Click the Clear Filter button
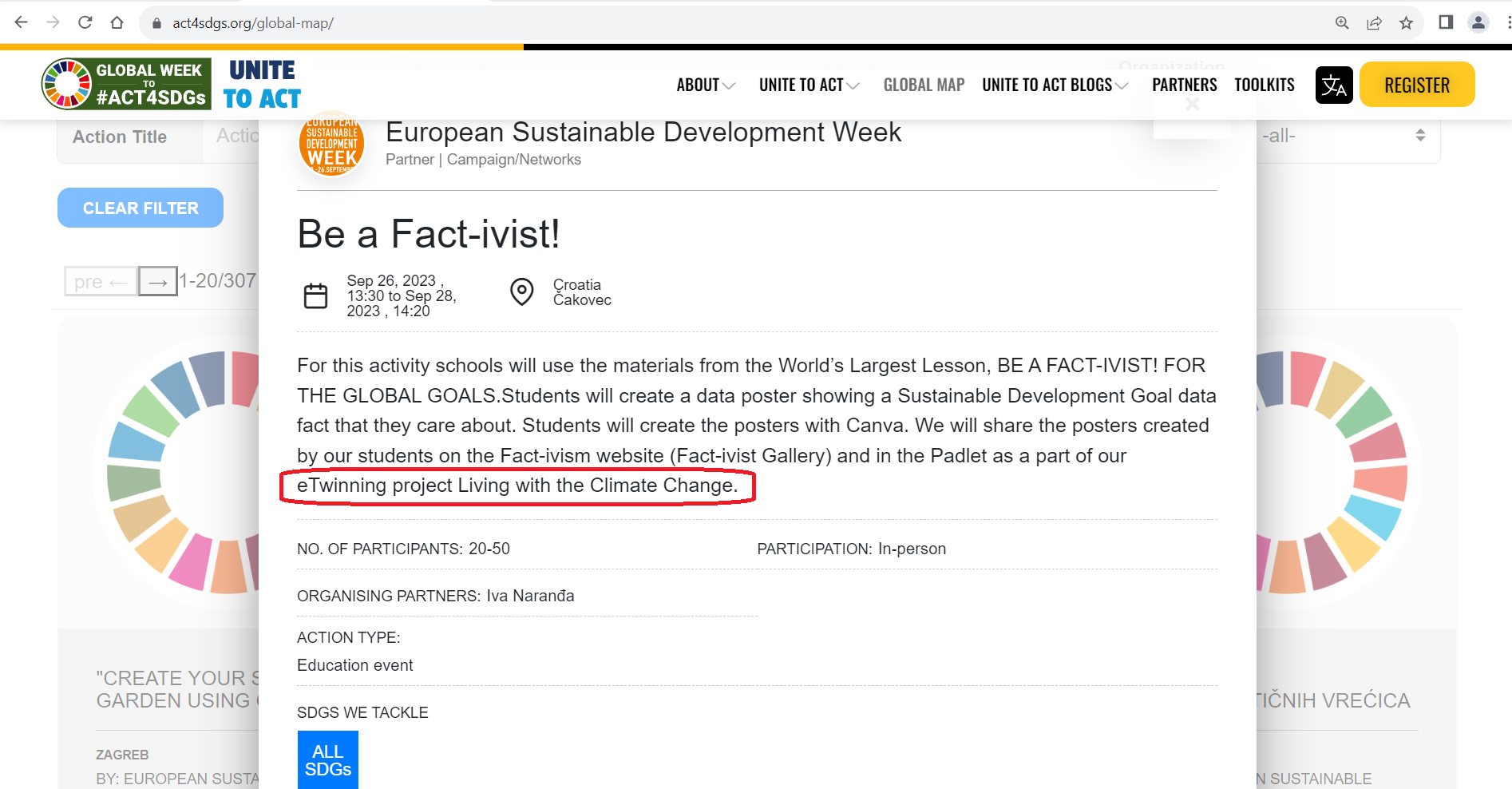 coord(141,208)
